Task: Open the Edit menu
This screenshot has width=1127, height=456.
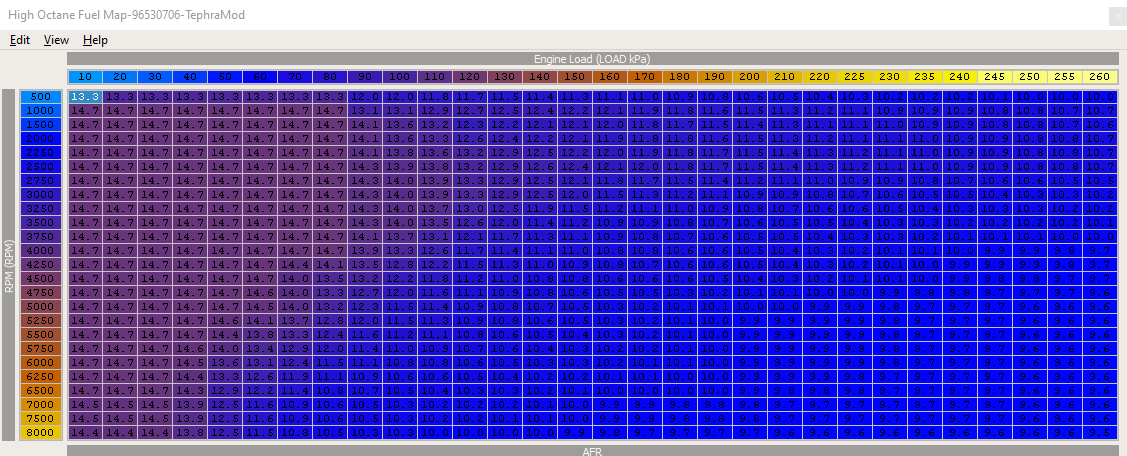Action: [20, 40]
